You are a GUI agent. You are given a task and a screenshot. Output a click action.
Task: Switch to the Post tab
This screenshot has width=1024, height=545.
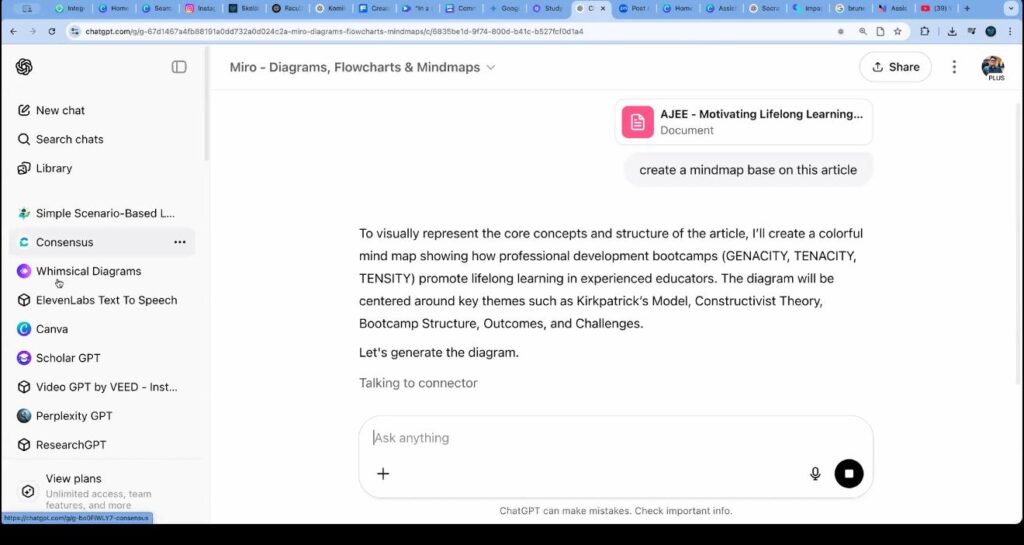633,8
